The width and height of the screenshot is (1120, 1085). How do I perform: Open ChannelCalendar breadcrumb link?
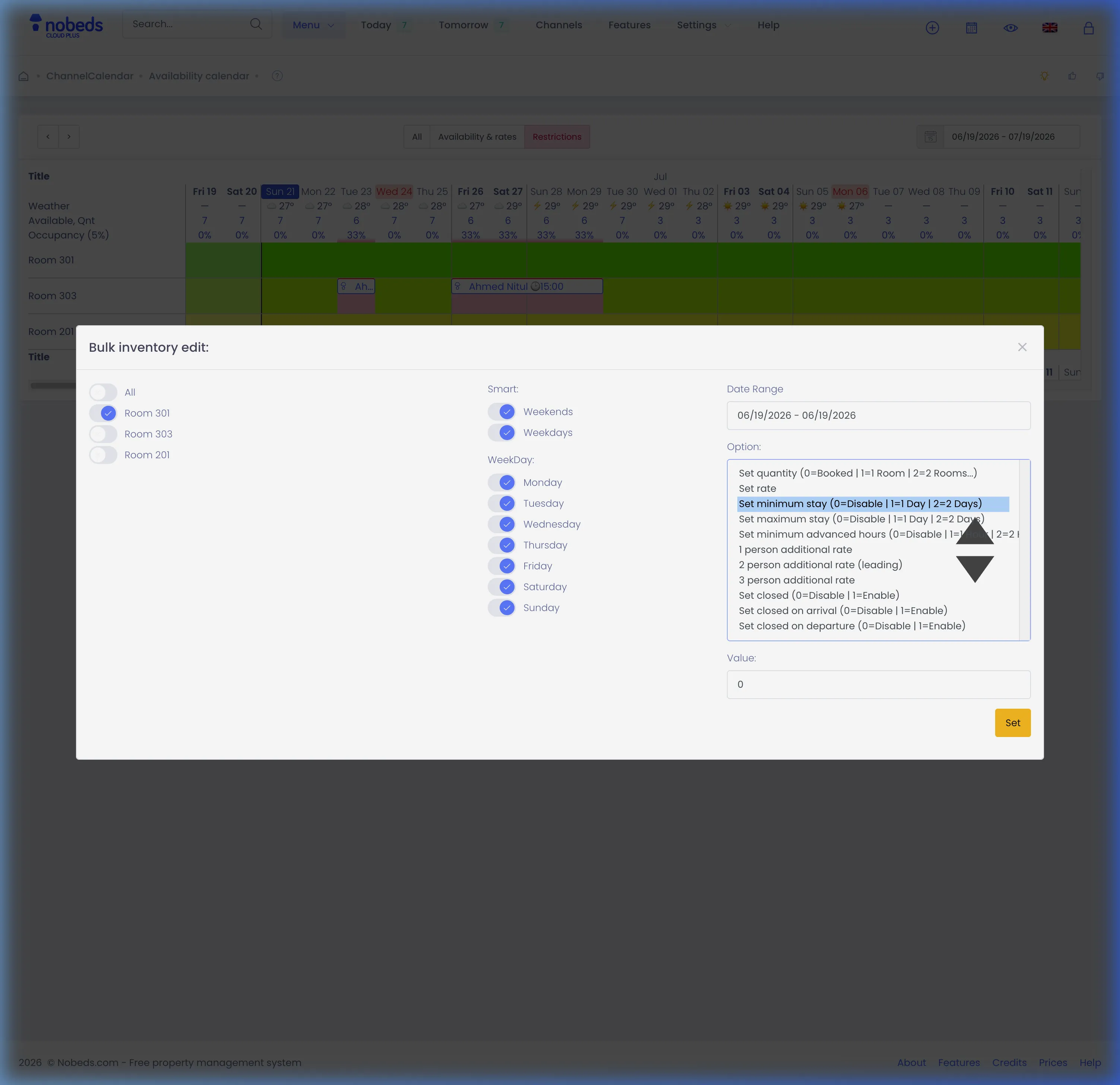[90, 76]
